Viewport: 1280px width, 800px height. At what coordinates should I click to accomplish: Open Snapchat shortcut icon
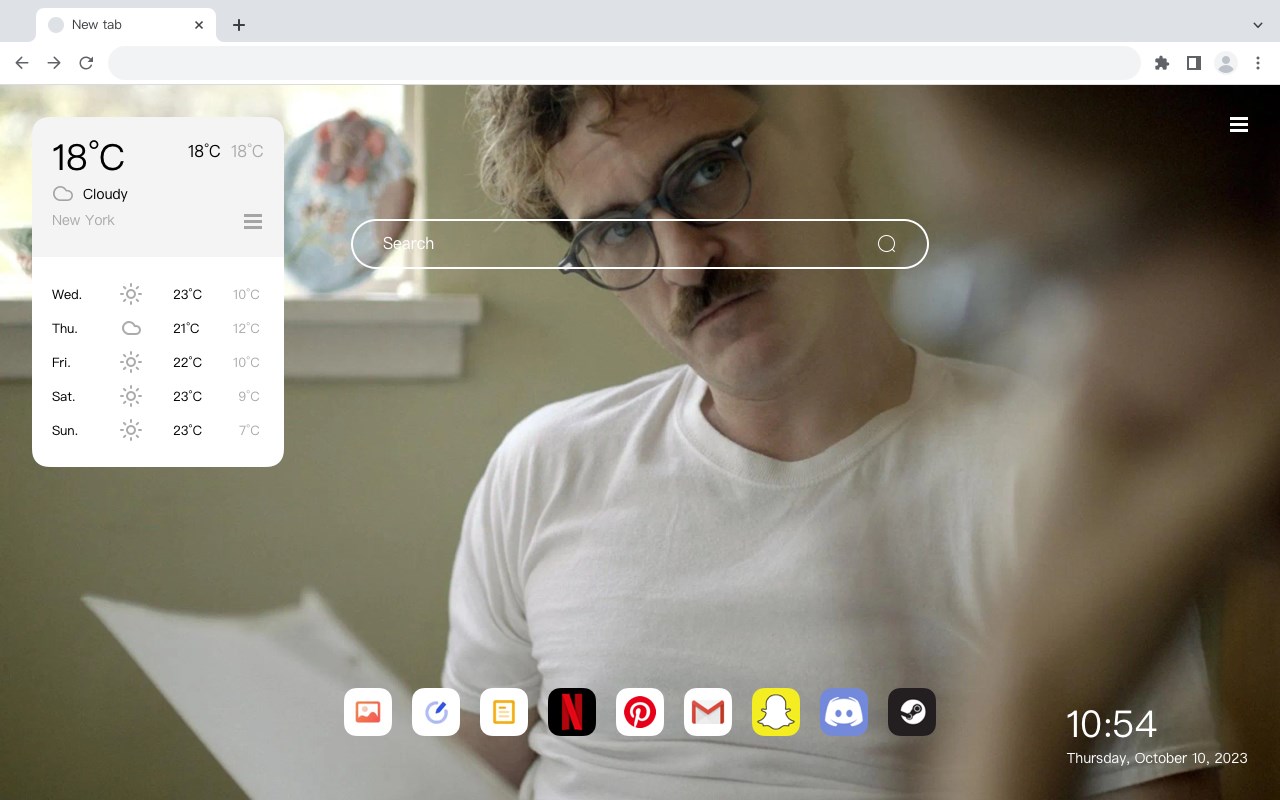776,712
